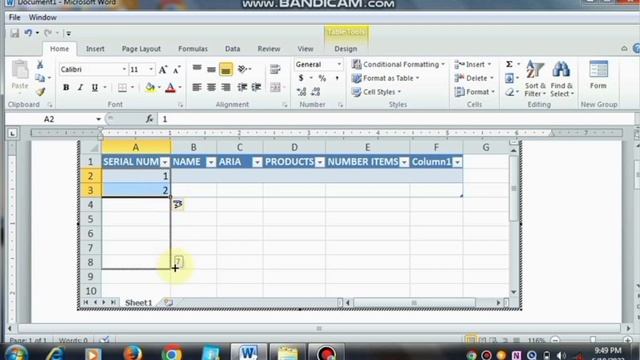Select bottom align in Alignment group
The height and width of the screenshot is (360, 640).
click(226, 69)
